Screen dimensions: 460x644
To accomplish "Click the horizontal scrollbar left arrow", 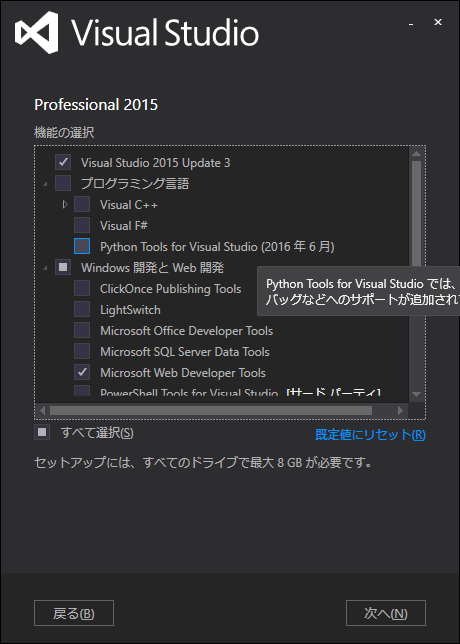I will click(42, 410).
